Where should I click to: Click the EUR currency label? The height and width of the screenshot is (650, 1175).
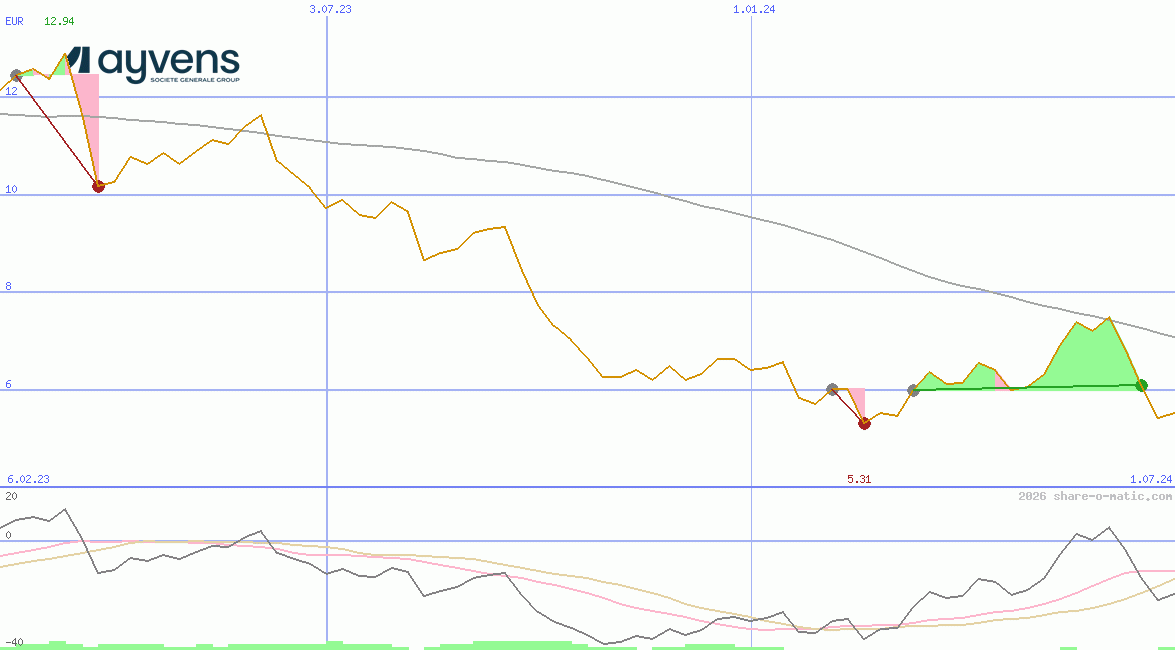click(14, 21)
